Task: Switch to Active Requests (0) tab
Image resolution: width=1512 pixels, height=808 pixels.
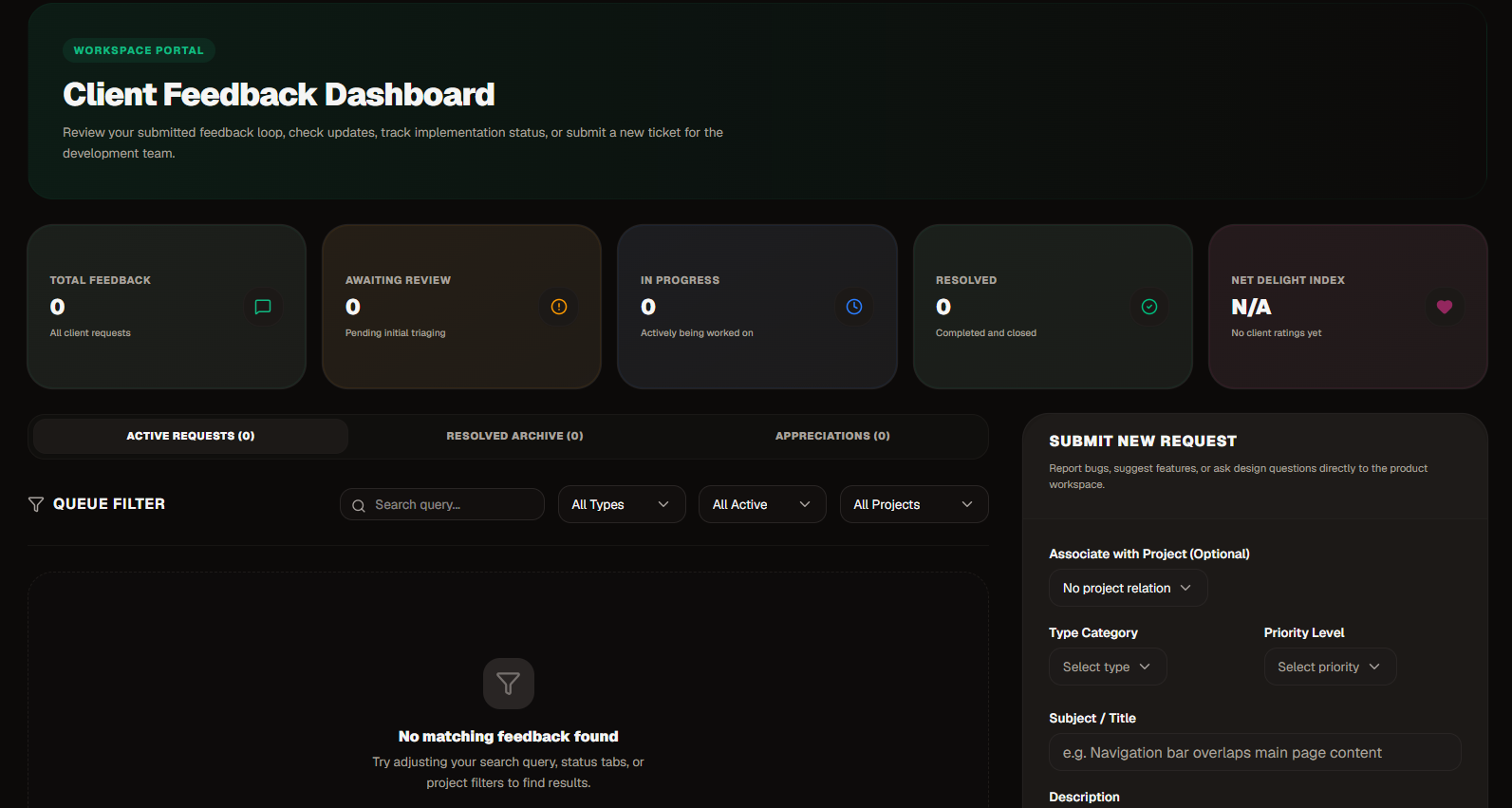Action: click(x=191, y=436)
